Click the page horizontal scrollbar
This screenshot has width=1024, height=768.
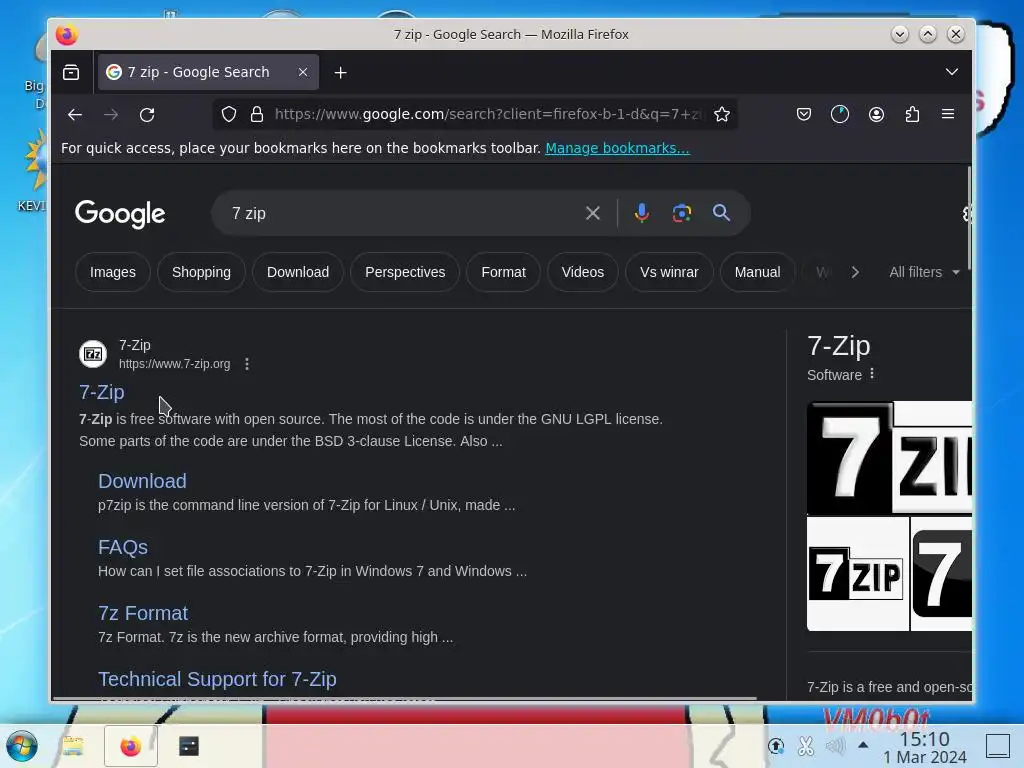point(405,699)
